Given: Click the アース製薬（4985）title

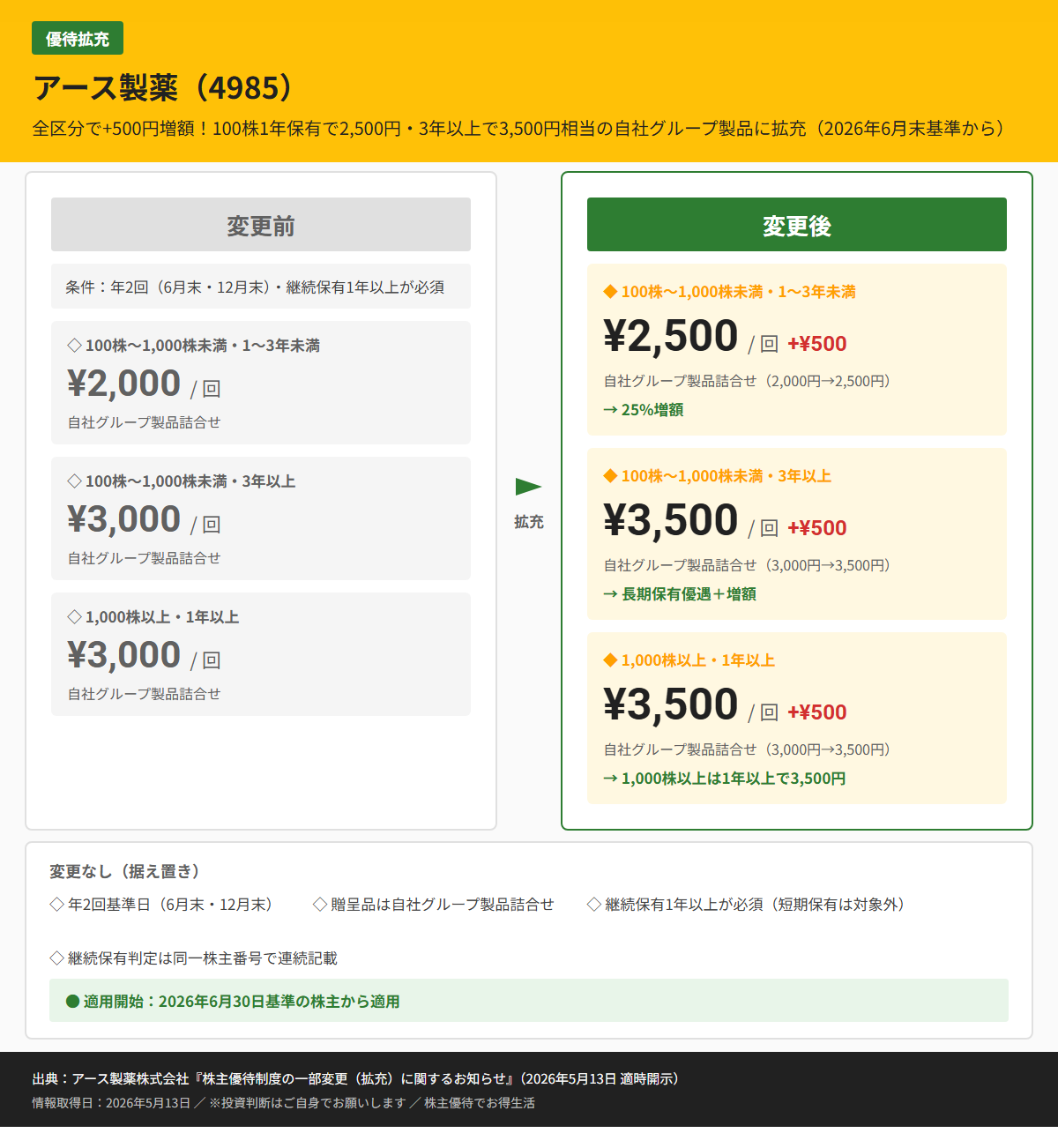Looking at the screenshot, I should point(165,87).
